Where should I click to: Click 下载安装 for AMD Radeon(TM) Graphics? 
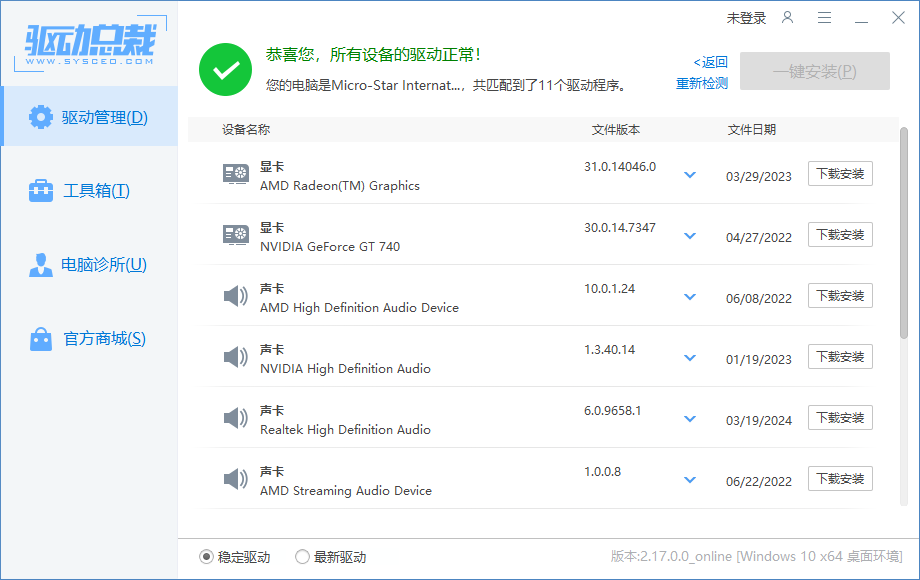(840, 174)
